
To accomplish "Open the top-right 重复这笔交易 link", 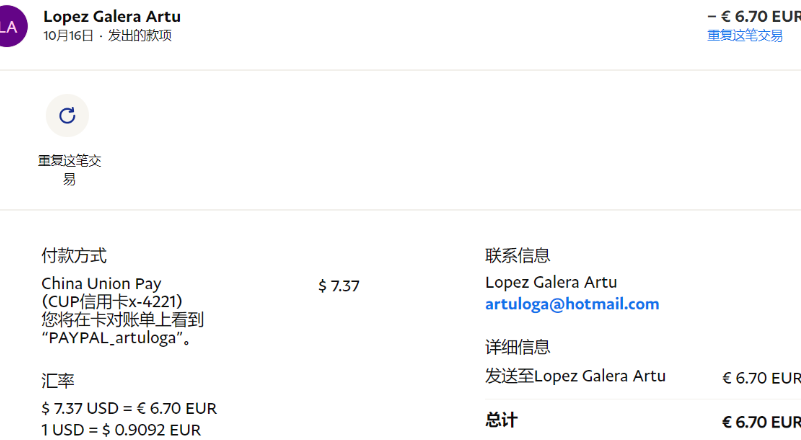I will [744, 35].
